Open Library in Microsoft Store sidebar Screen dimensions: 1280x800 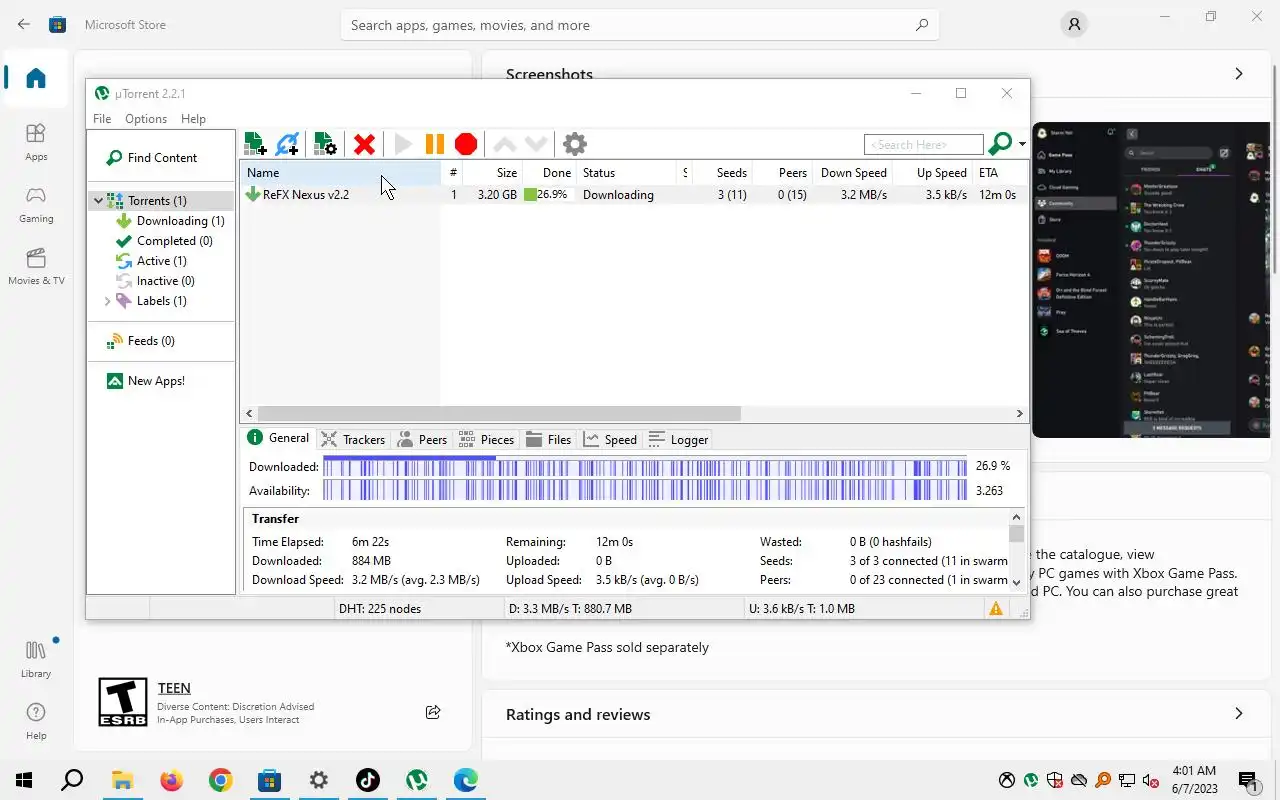pyautogui.click(x=36, y=659)
